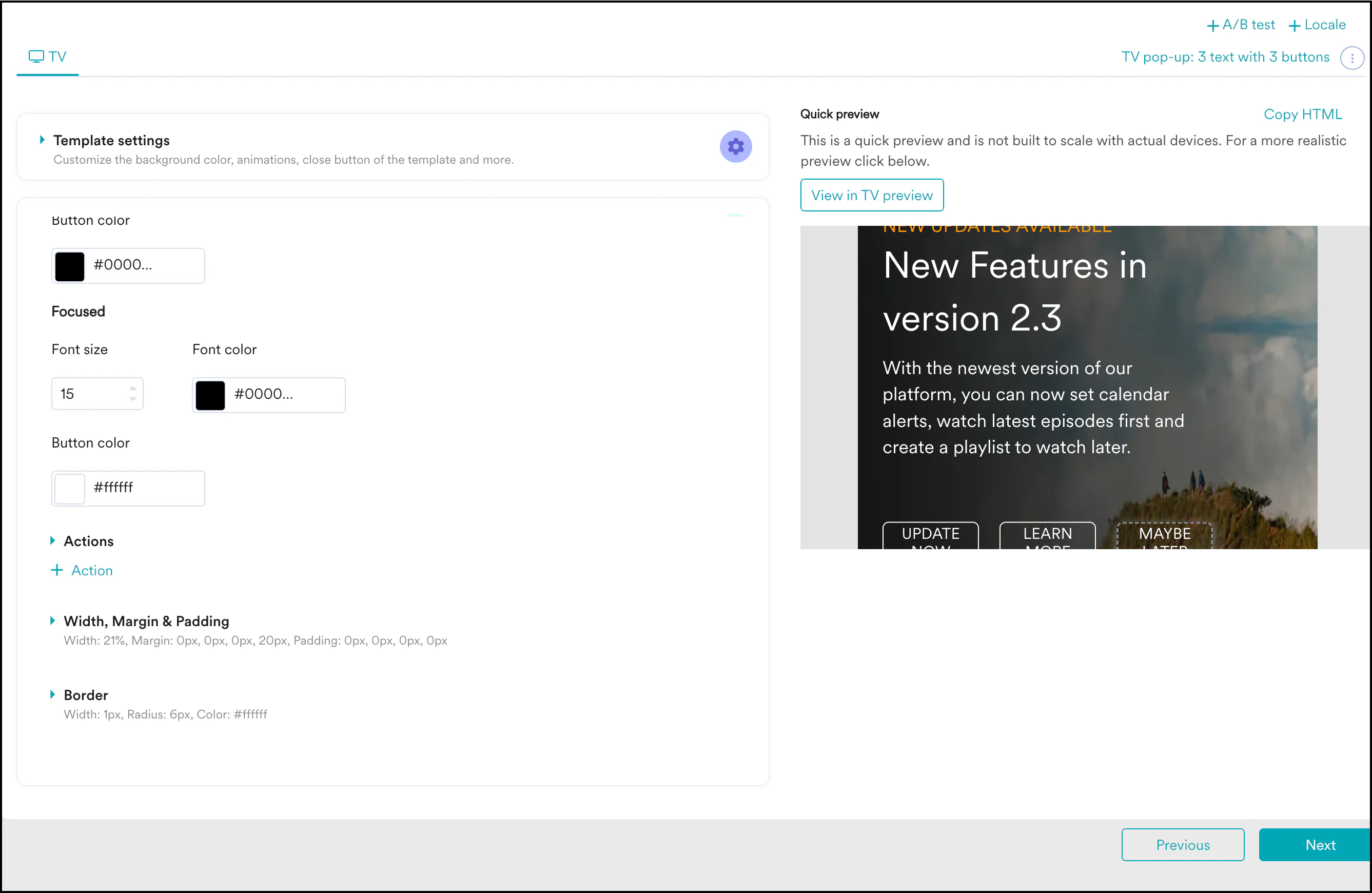Click the TV monitor icon in tab
1372x893 pixels.
pyautogui.click(x=36, y=56)
